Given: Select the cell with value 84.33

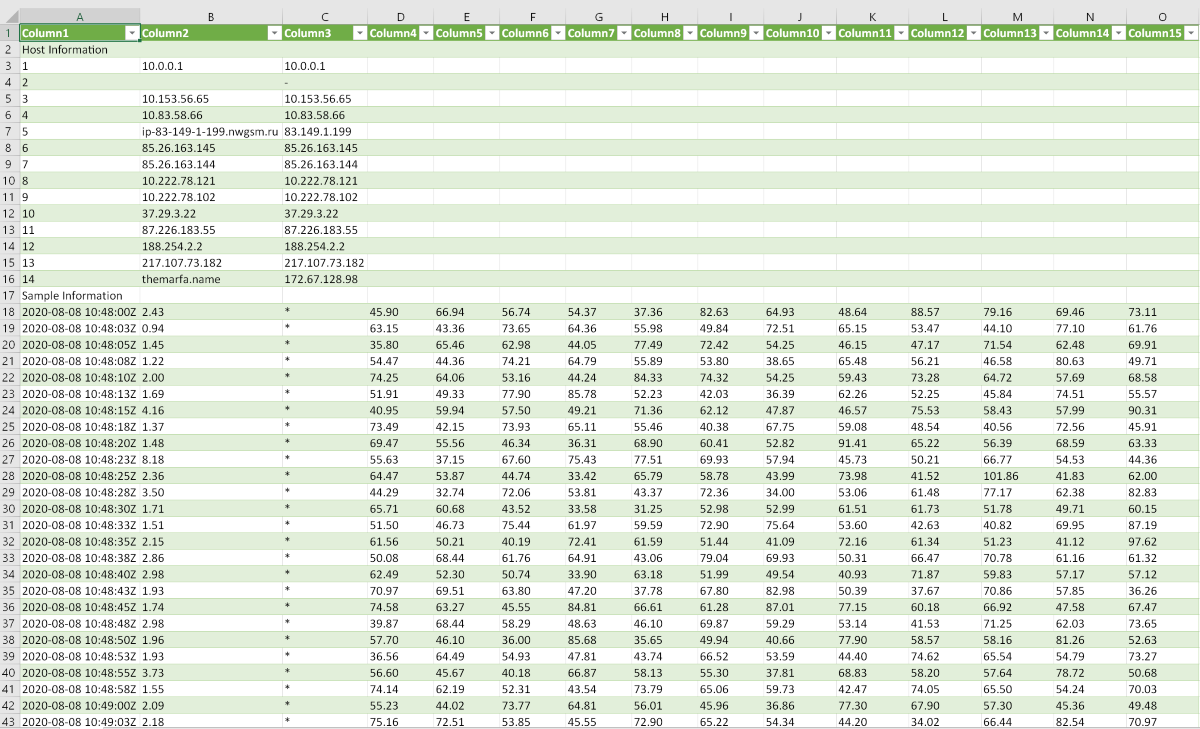Looking at the screenshot, I should tap(664, 378).
